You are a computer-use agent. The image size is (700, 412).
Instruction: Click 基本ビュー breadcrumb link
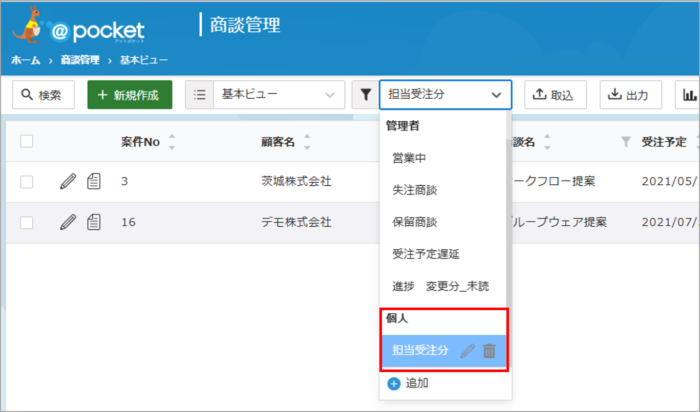144,60
